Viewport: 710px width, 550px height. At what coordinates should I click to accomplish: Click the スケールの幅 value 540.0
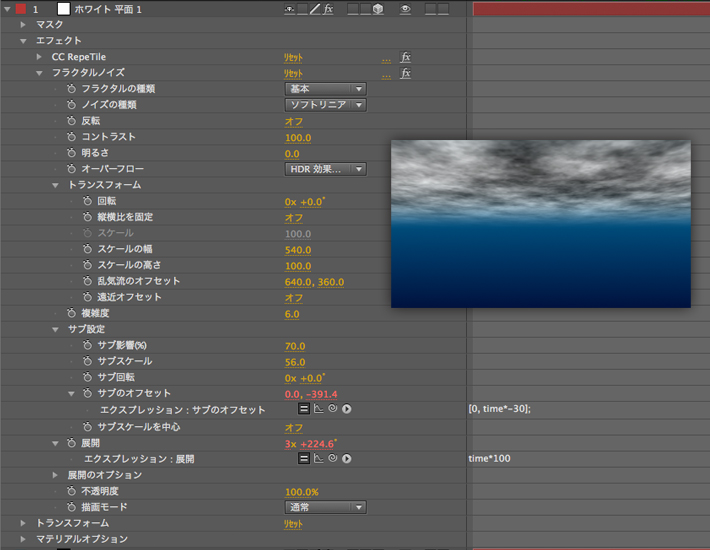pyautogui.click(x=298, y=249)
